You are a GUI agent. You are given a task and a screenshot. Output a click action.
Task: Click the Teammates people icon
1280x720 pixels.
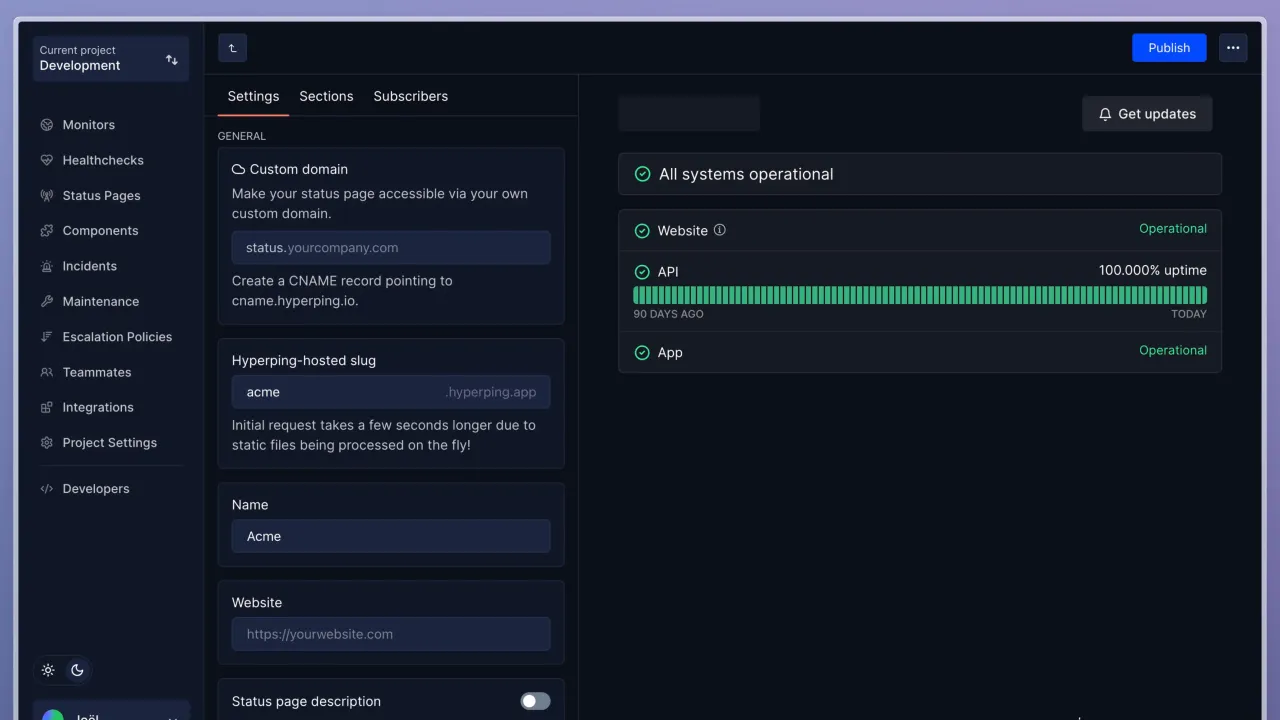tap(46, 372)
